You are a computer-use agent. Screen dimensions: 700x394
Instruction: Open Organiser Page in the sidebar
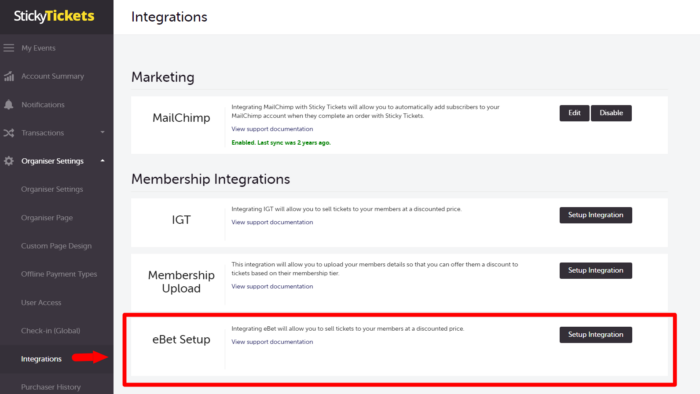pyautogui.click(x=47, y=218)
